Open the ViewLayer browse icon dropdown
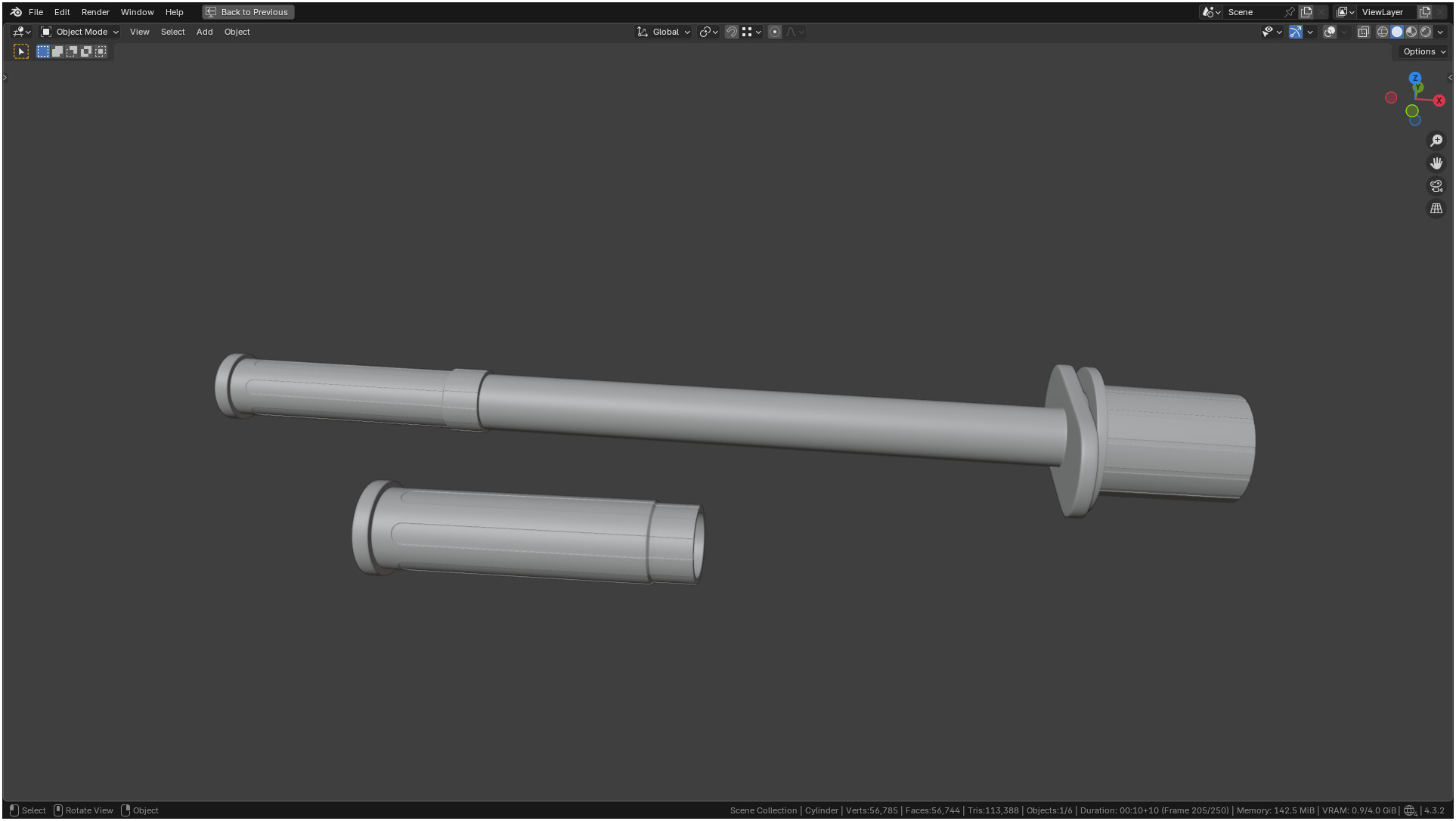 (x=1346, y=12)
